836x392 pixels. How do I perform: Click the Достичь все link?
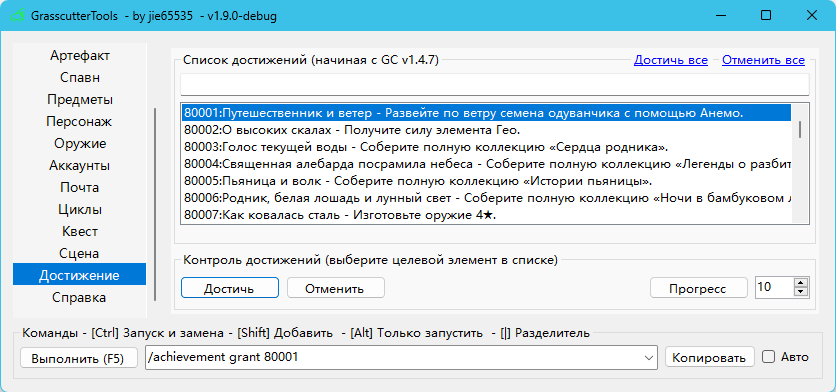(671, 60)
